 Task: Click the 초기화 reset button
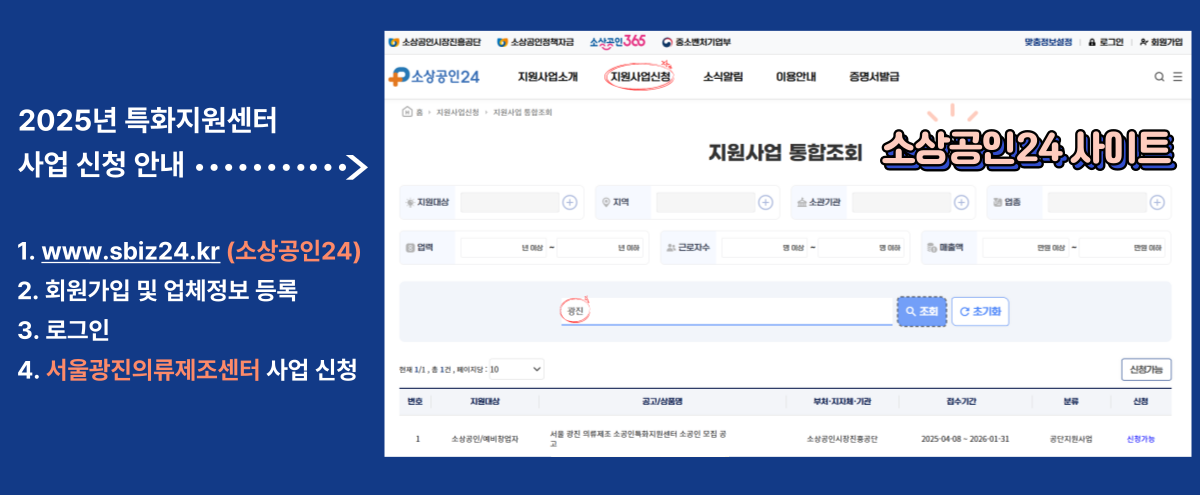980,311
